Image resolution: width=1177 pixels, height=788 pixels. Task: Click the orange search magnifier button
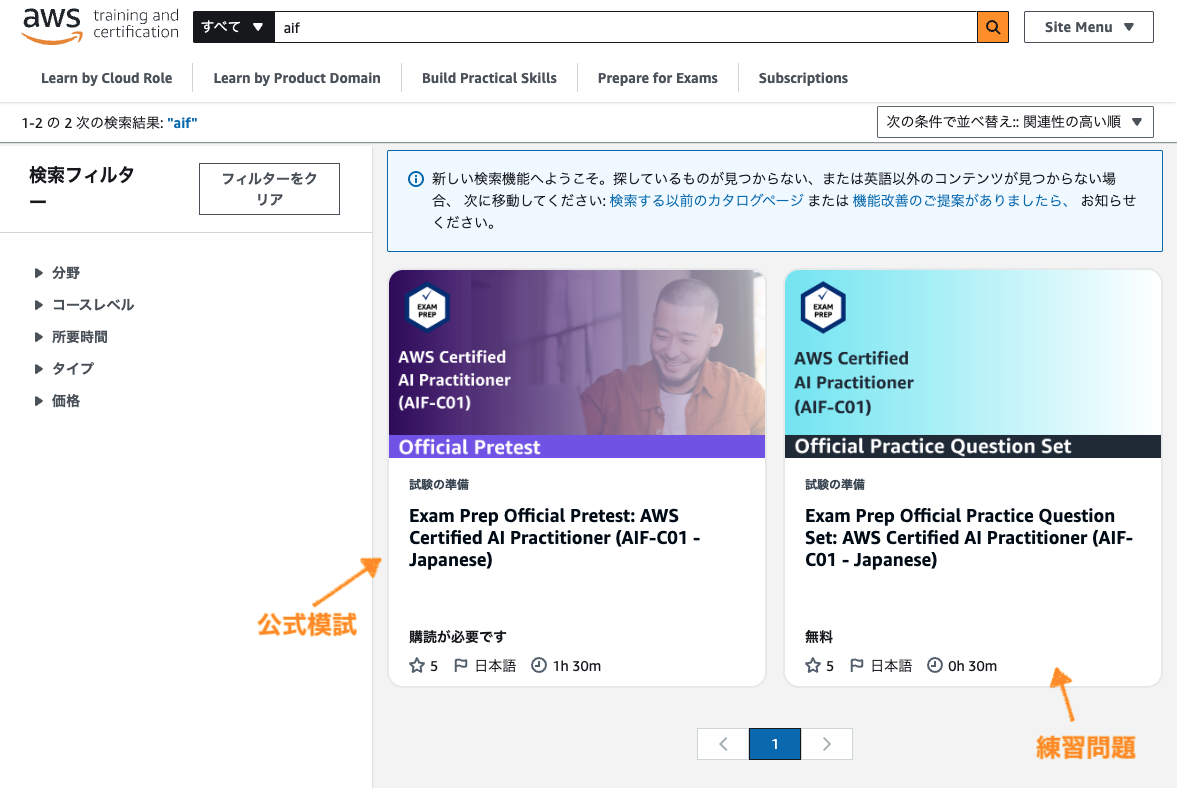click(x=992, y=27)
